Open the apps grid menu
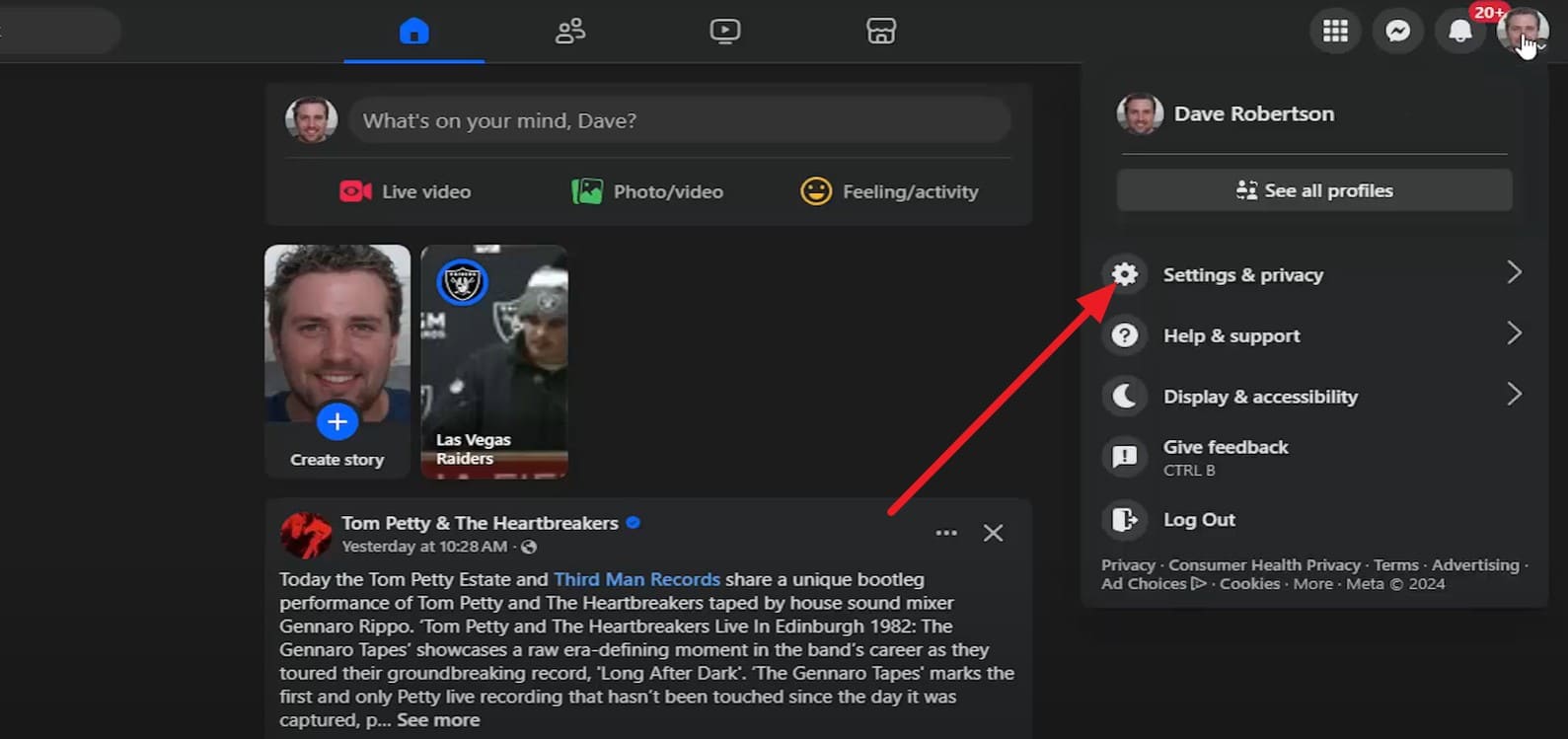This screenshot has height=739, width=1568. click(1335, 32)
